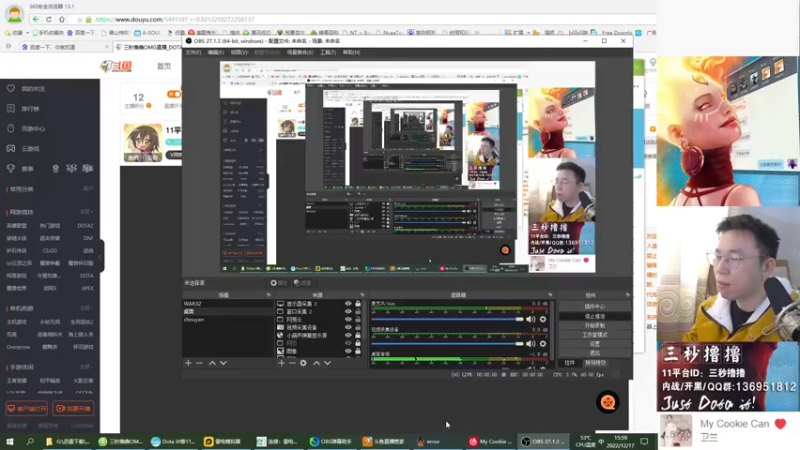
Task: Move source up with the arrow icon
Action: [316, 363]
